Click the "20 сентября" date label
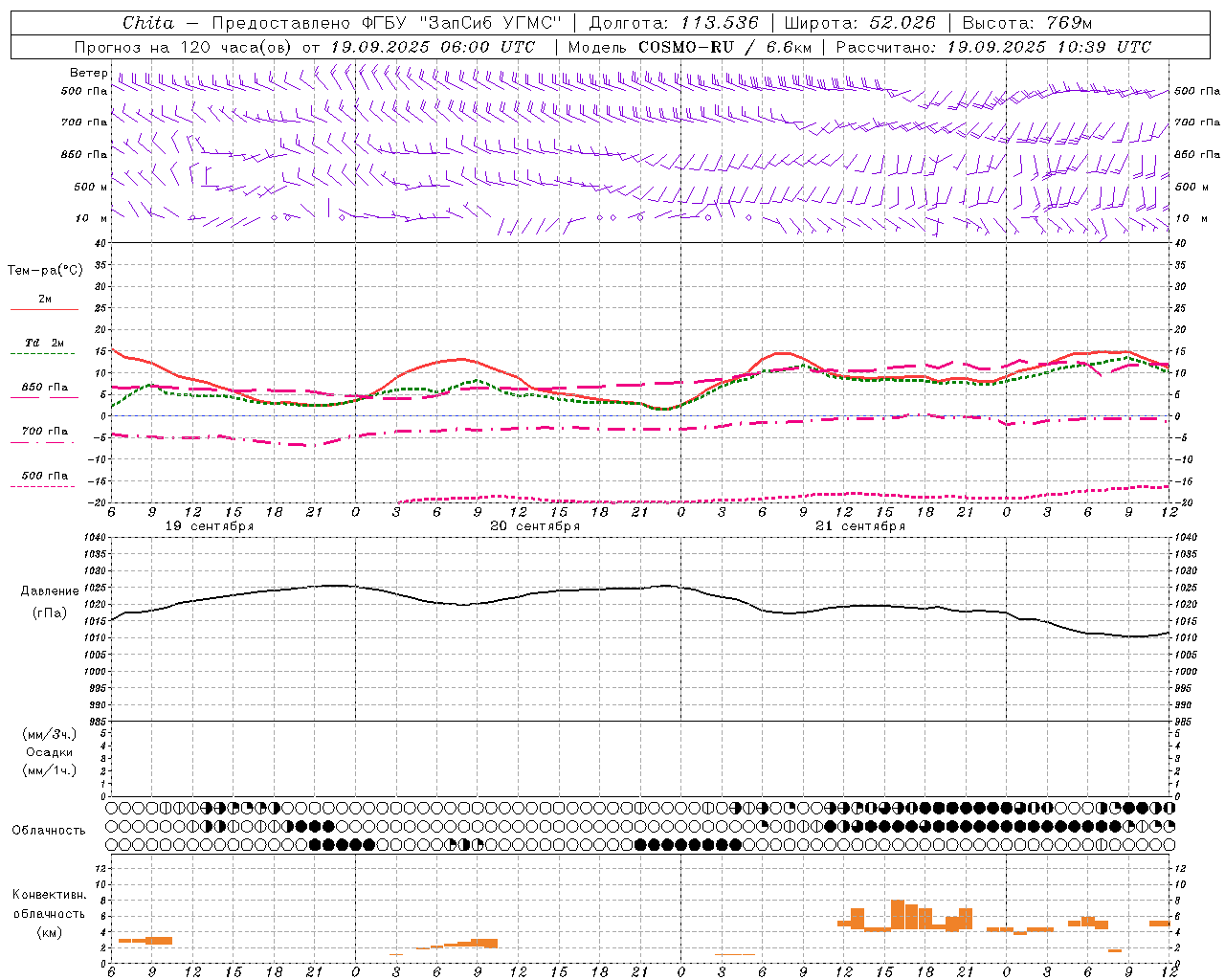1225x980 pixels. click(x=535, y=526)
